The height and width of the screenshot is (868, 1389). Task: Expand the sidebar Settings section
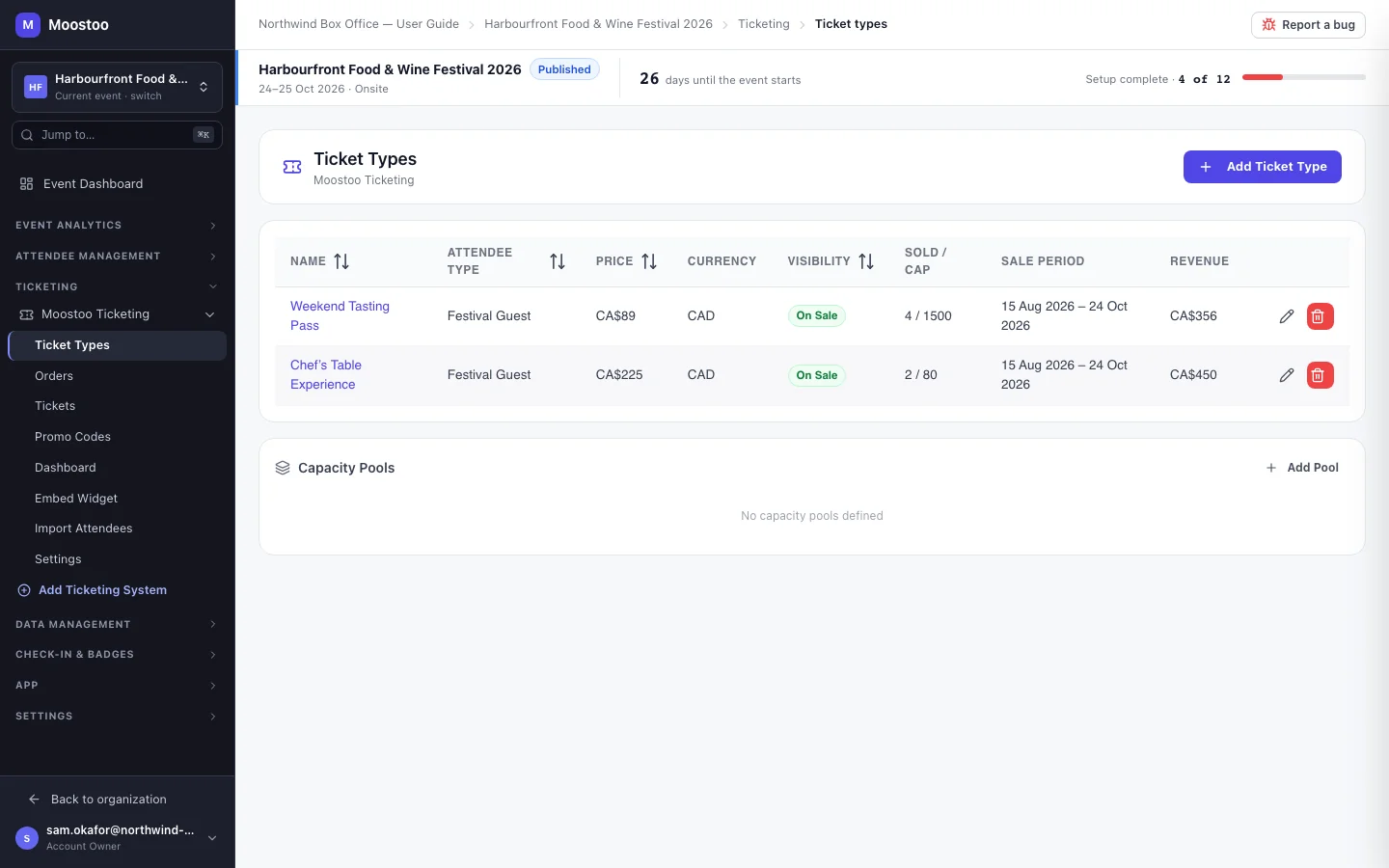coord(117,717)
